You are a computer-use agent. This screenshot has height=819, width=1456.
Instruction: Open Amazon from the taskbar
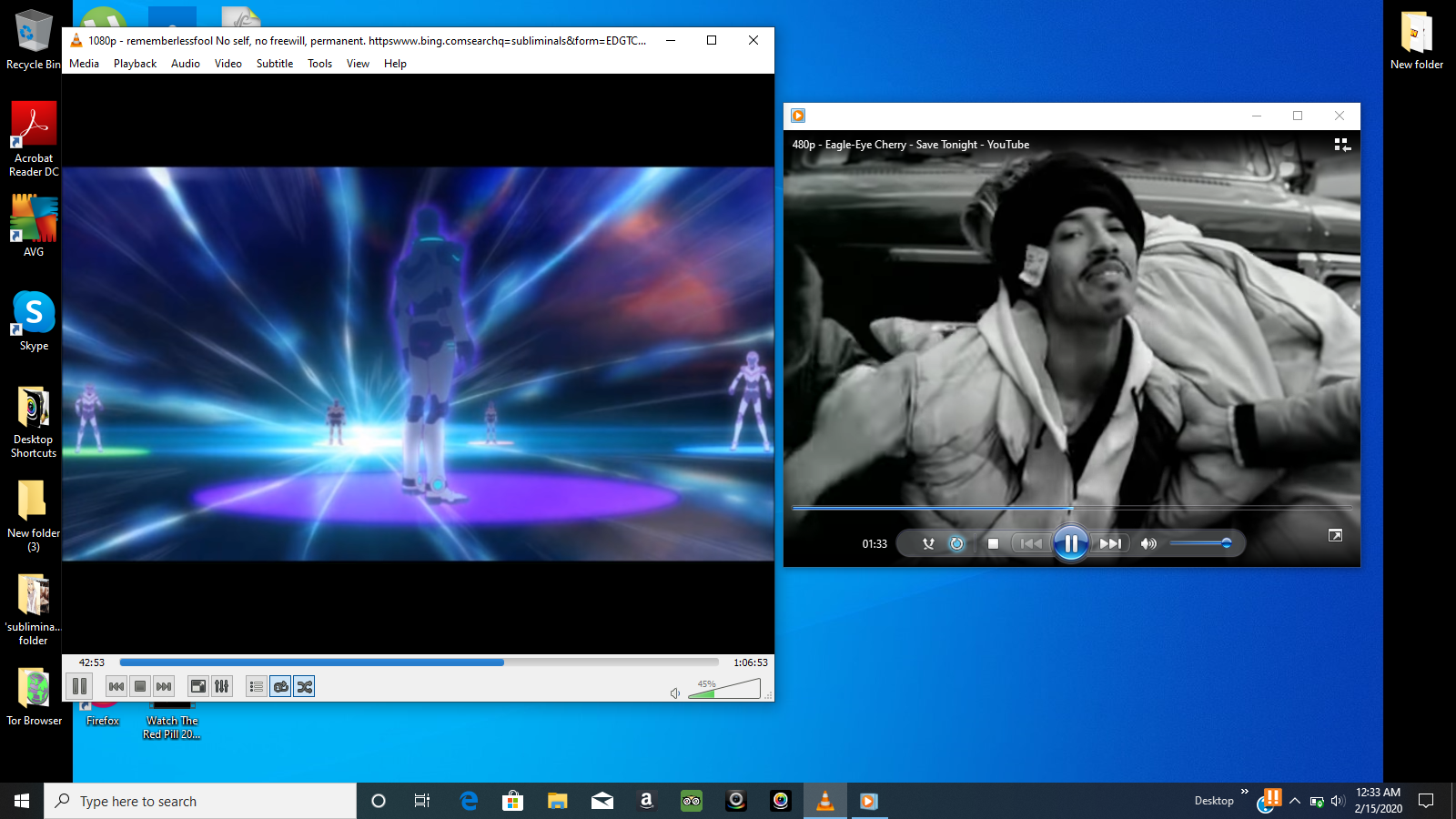647,801
